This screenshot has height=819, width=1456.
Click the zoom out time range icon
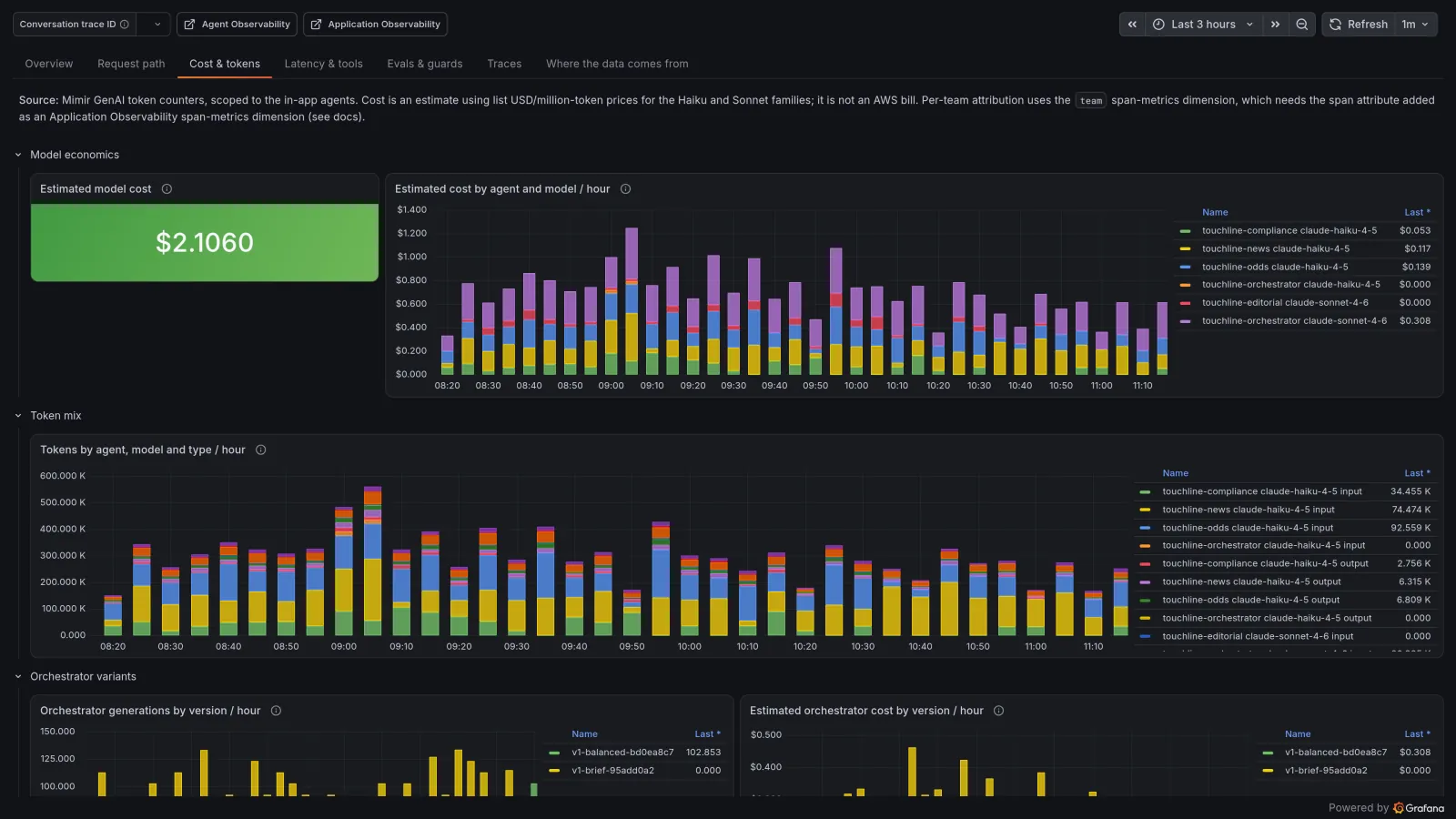(x=1301, y=25)
